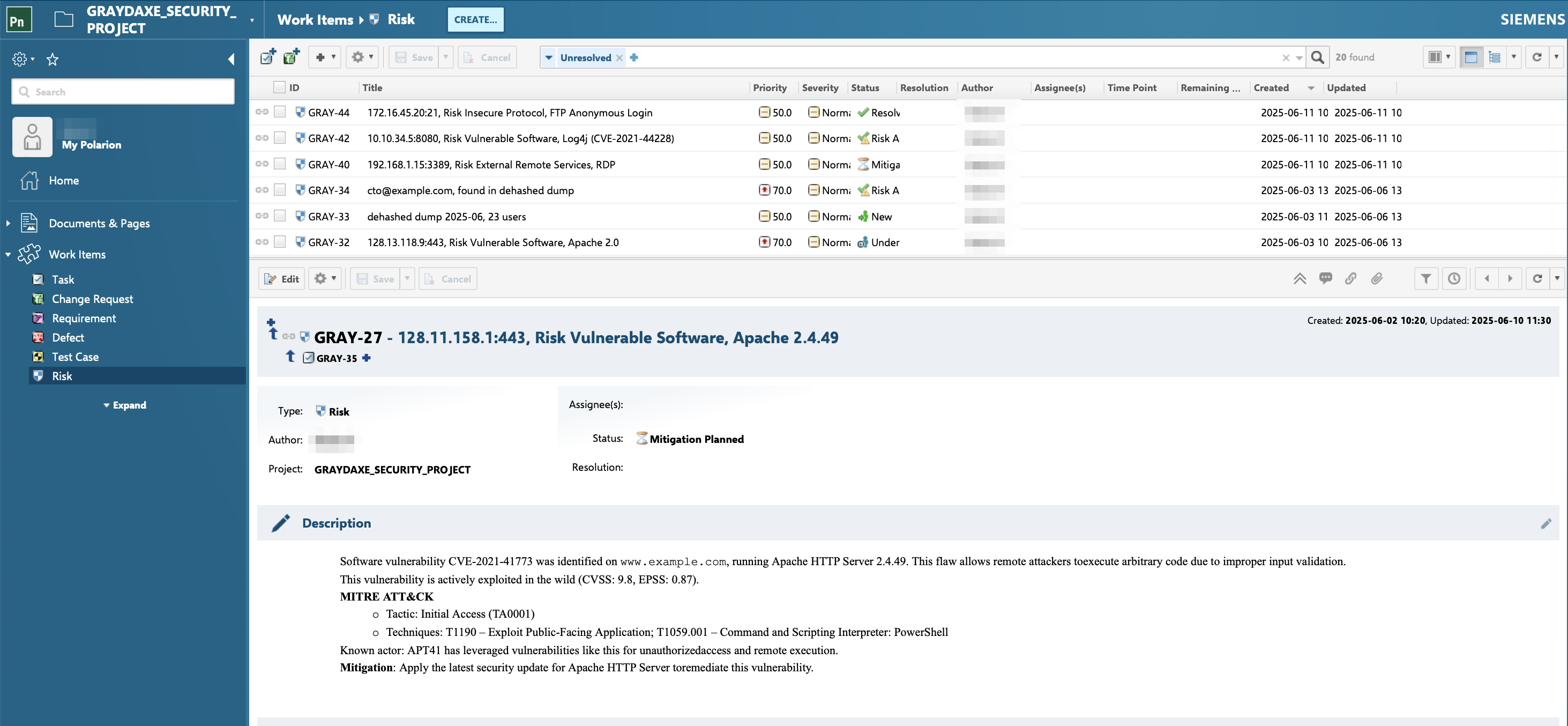1568x726 pixels.
Task: Switch to table view icon
Action: (1470, 57)
